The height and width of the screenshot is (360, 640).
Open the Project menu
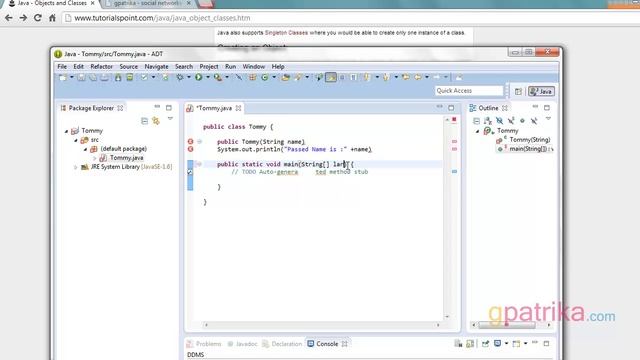(209, 67)
